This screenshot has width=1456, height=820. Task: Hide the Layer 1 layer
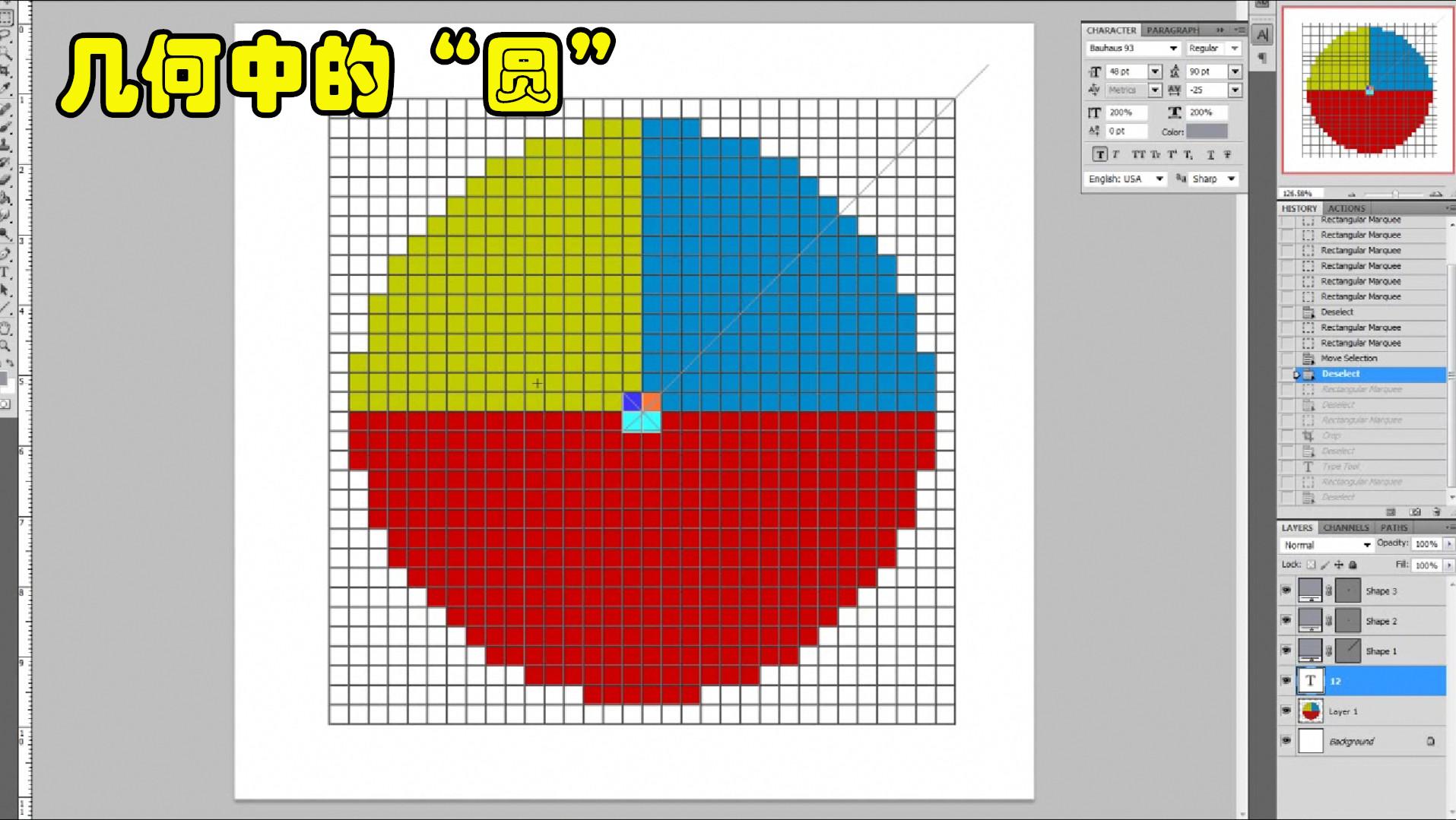1286,711
